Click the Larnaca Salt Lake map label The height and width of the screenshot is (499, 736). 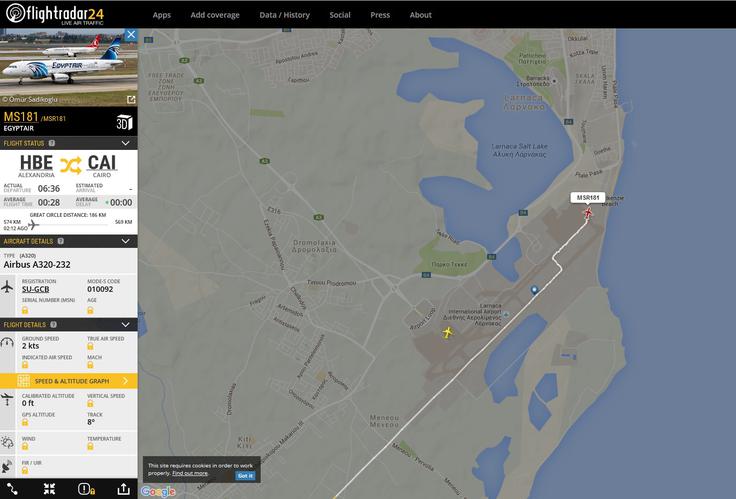click(519, 150)
